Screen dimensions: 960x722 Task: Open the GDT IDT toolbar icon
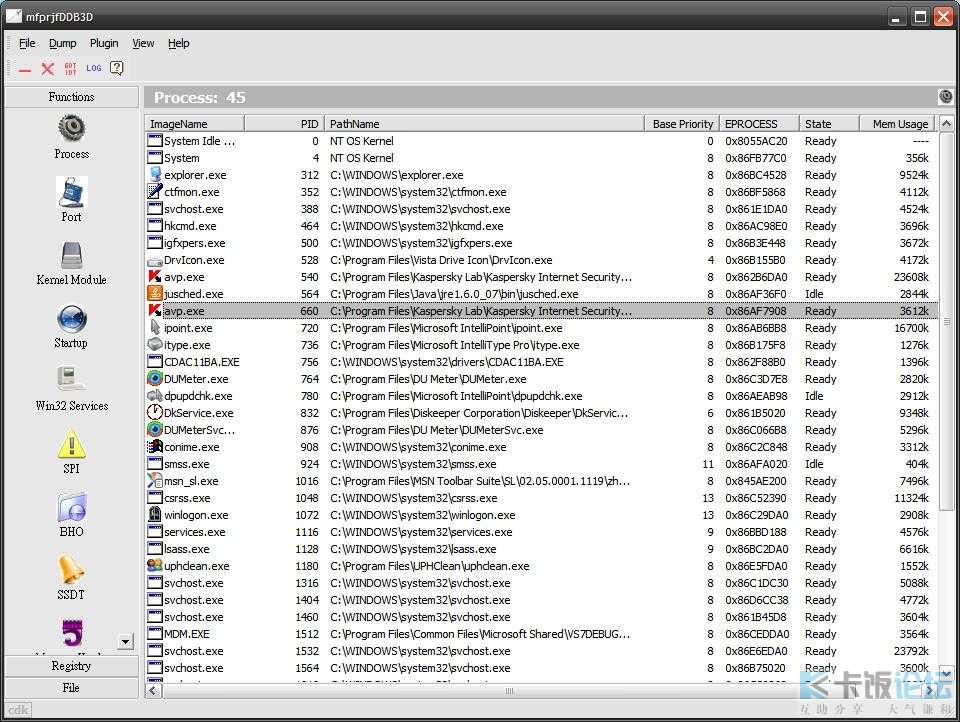click(70, 69)
